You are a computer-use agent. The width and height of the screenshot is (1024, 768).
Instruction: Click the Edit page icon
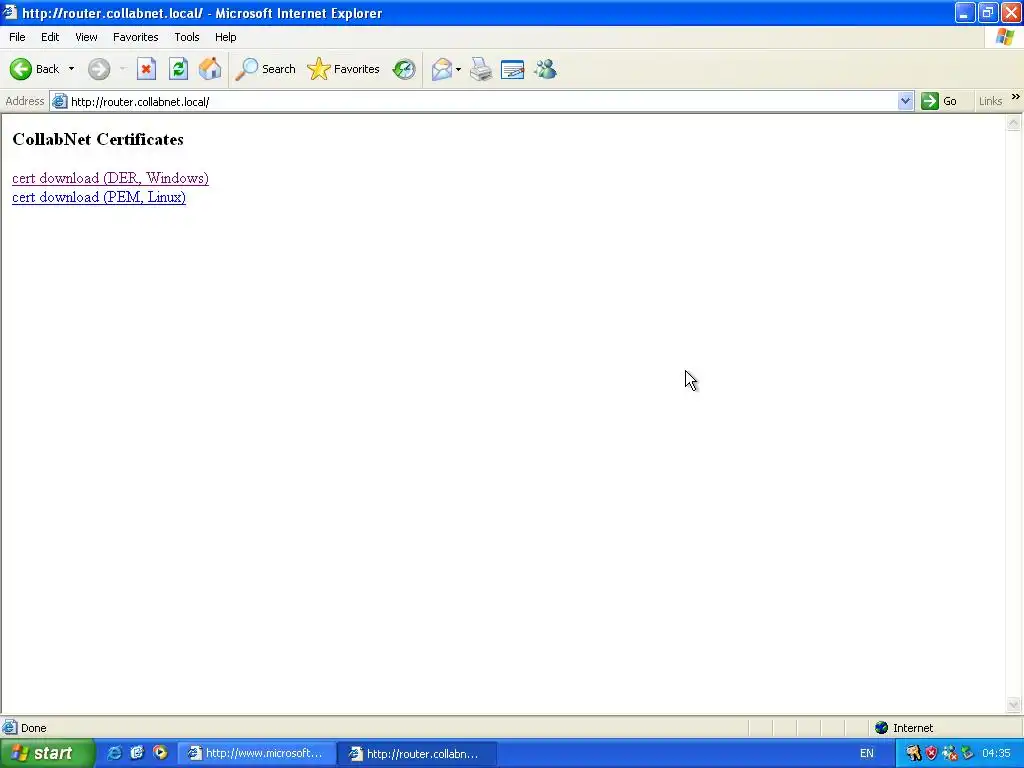[513, 69]
